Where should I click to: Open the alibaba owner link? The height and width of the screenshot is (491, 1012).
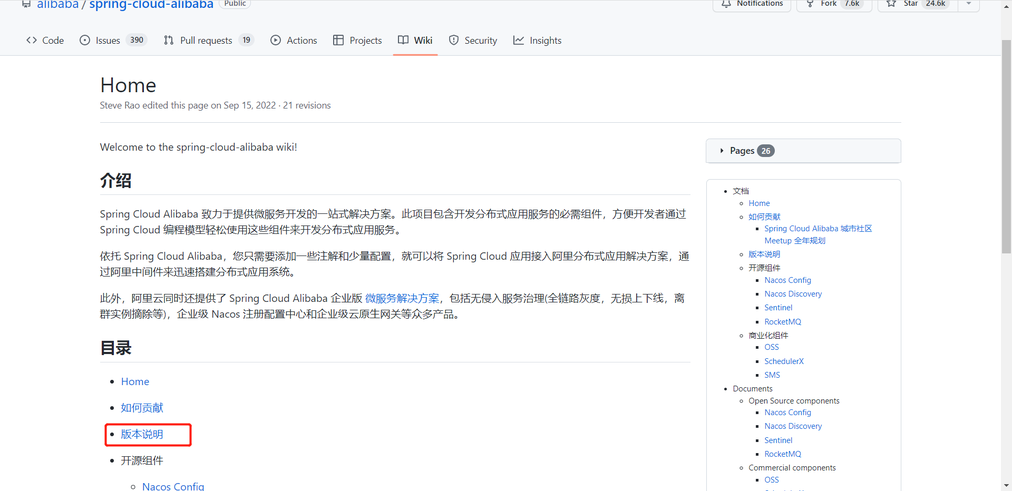coord(57,5)
